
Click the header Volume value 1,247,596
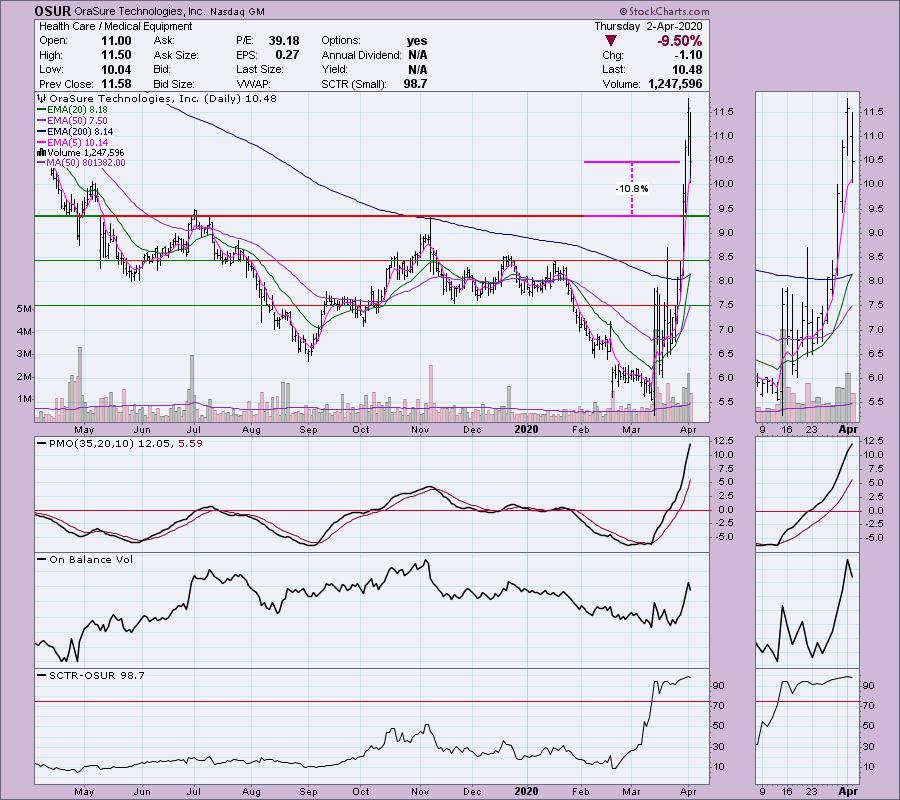675,84
